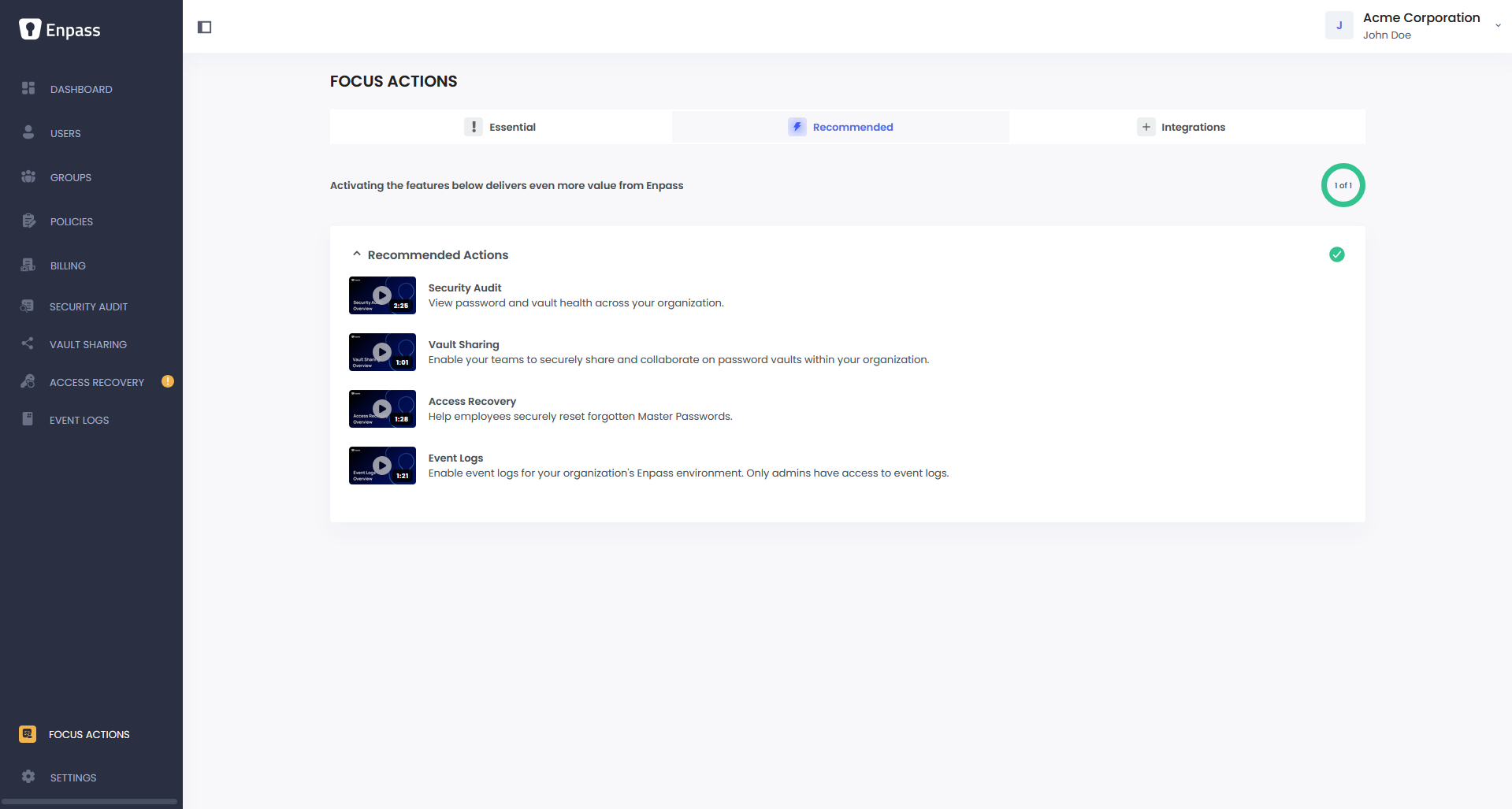
Task: Click 'View password and vault health' description
Action: [x=576, y=303]
